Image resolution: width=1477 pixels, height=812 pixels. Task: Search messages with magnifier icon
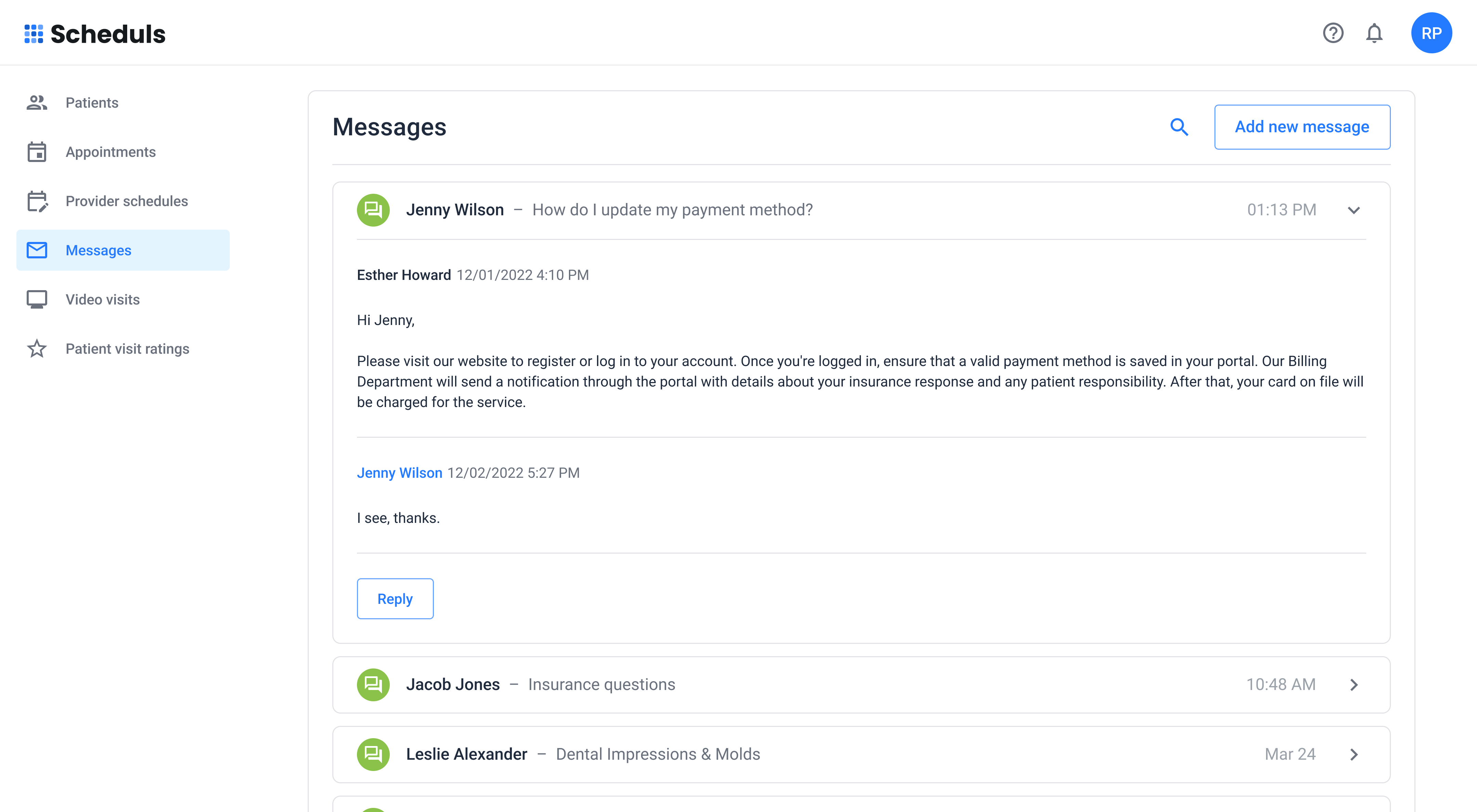tap(1179, 127)
